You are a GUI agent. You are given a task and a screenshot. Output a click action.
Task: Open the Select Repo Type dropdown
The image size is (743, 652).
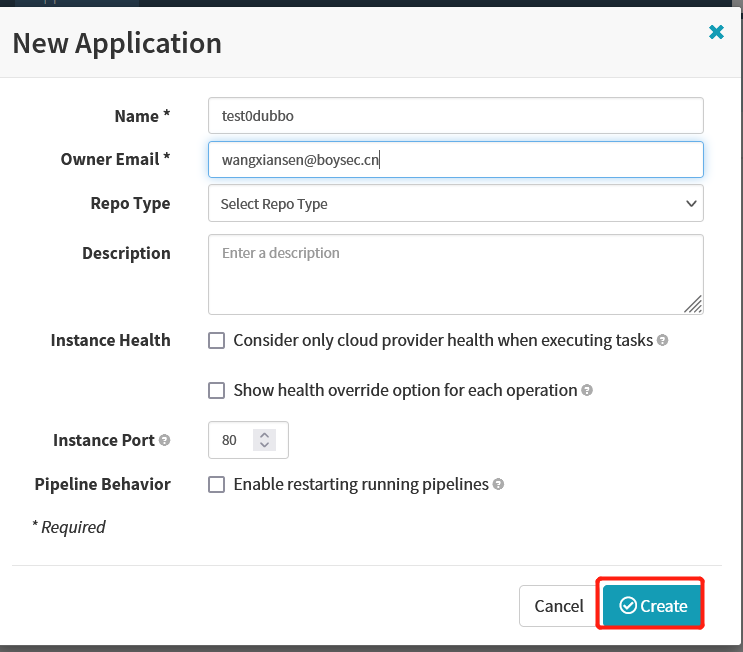click(x=455, y=203)
